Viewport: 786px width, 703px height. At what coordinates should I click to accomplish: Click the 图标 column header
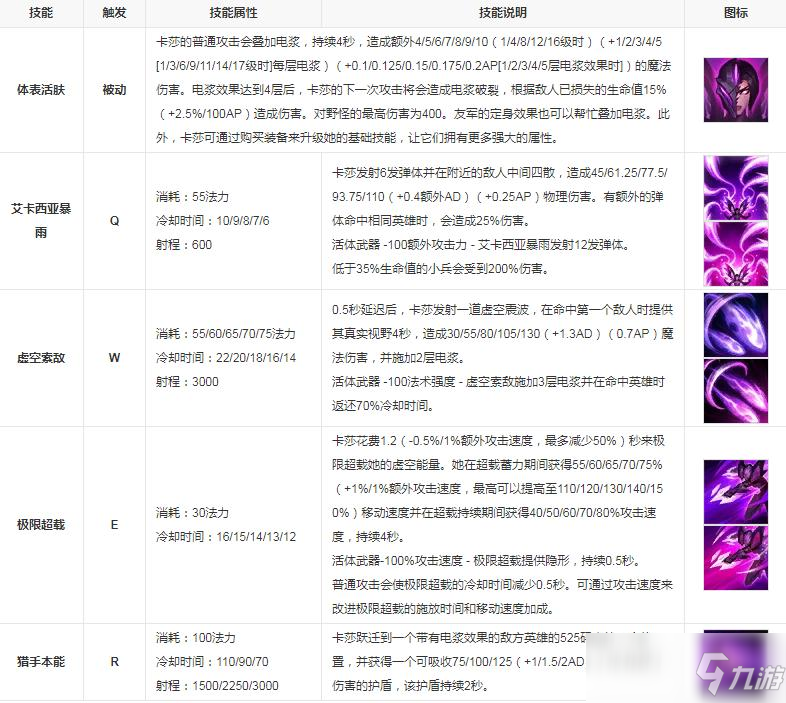(735, 13)
